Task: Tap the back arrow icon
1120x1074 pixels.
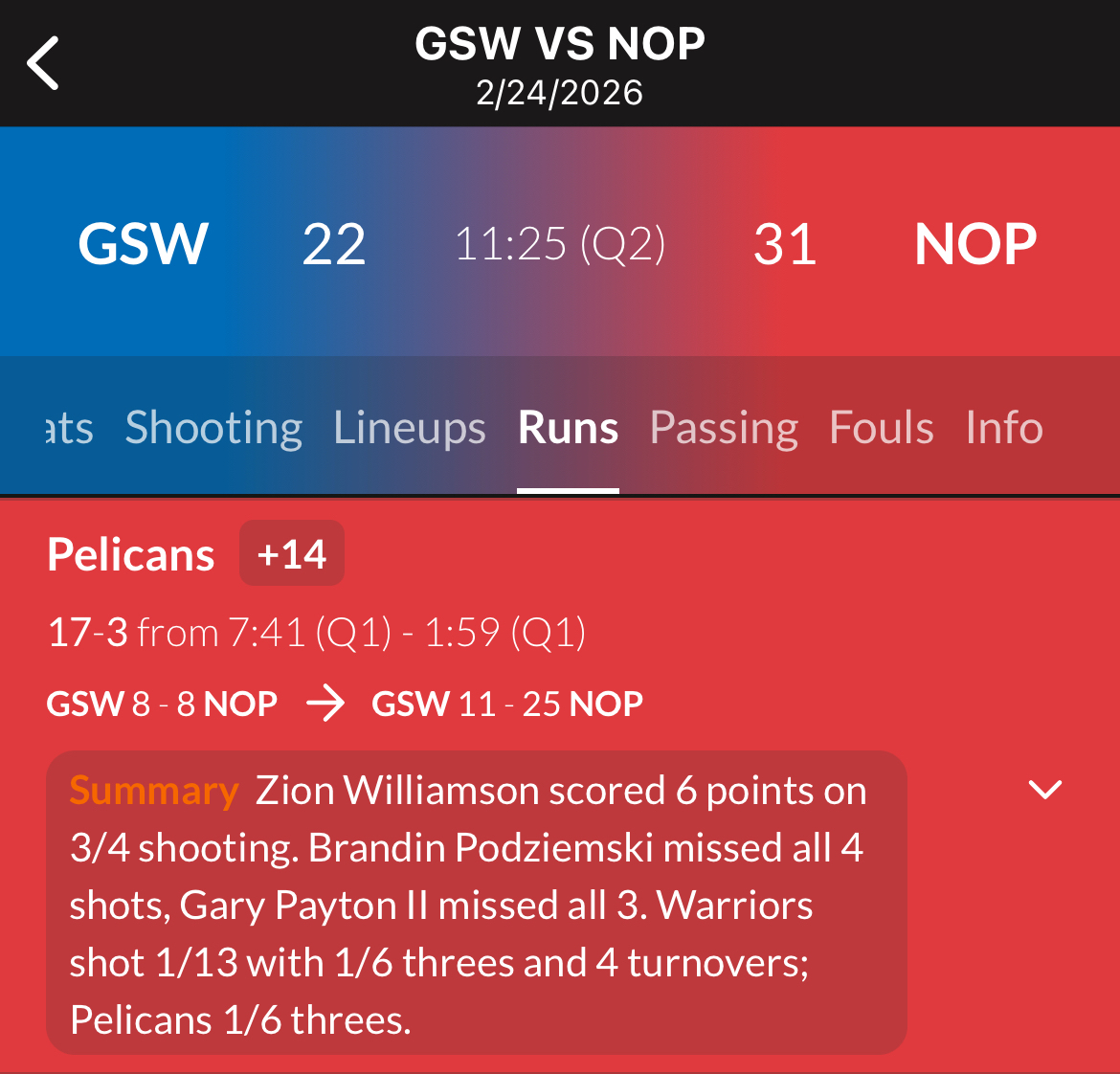Action: (43, 63)
